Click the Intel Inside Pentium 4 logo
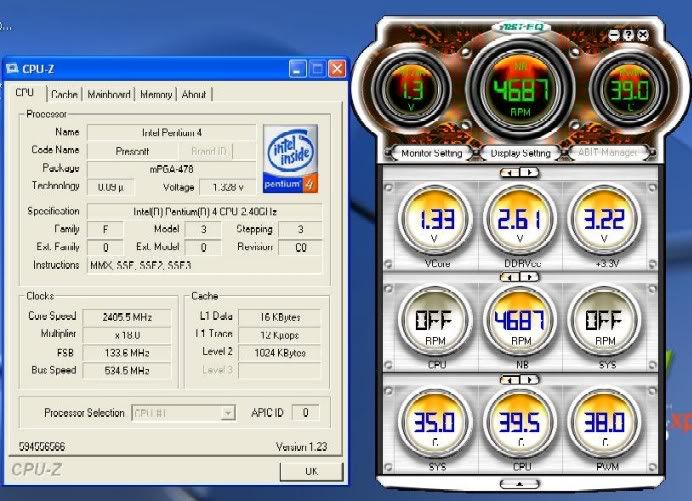 coord(290,159)
